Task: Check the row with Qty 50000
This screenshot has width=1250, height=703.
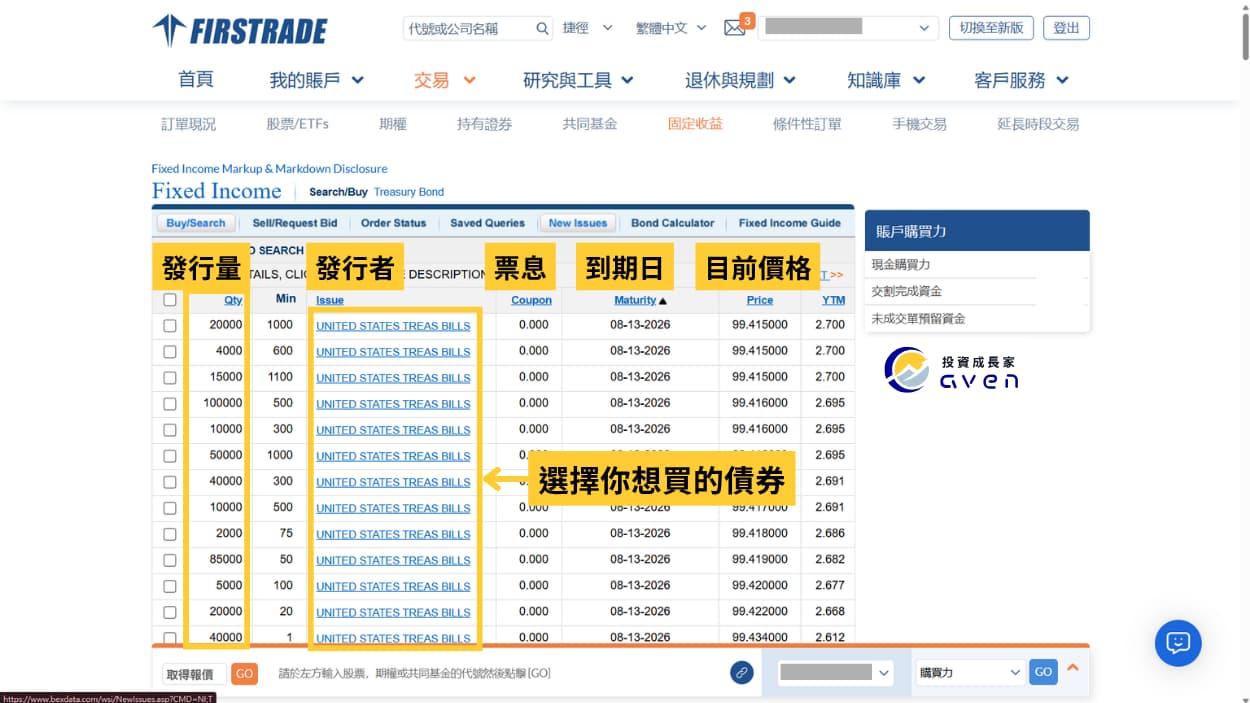Action: point(170,456)
